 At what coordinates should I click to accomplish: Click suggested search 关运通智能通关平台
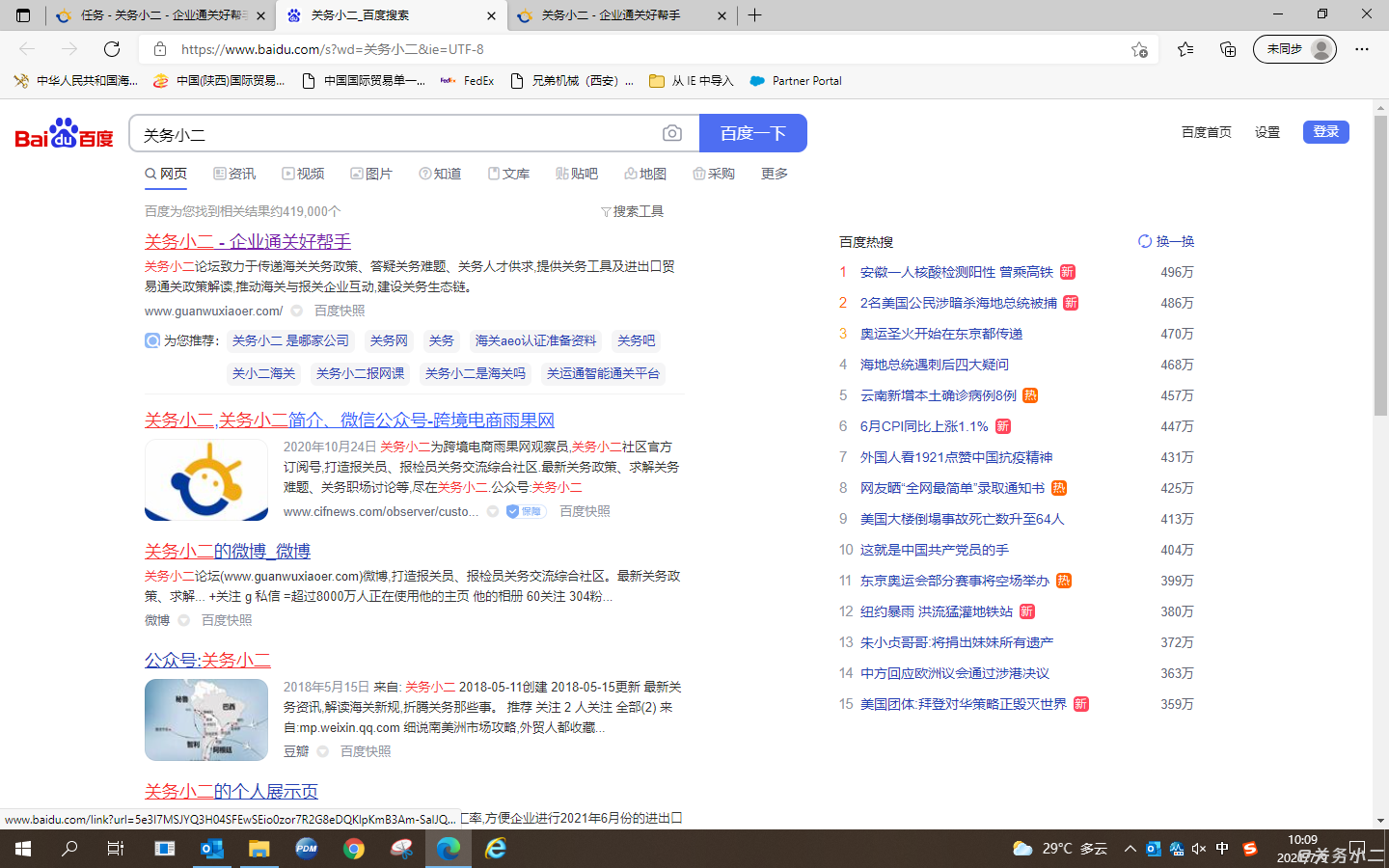coord(603,373)
